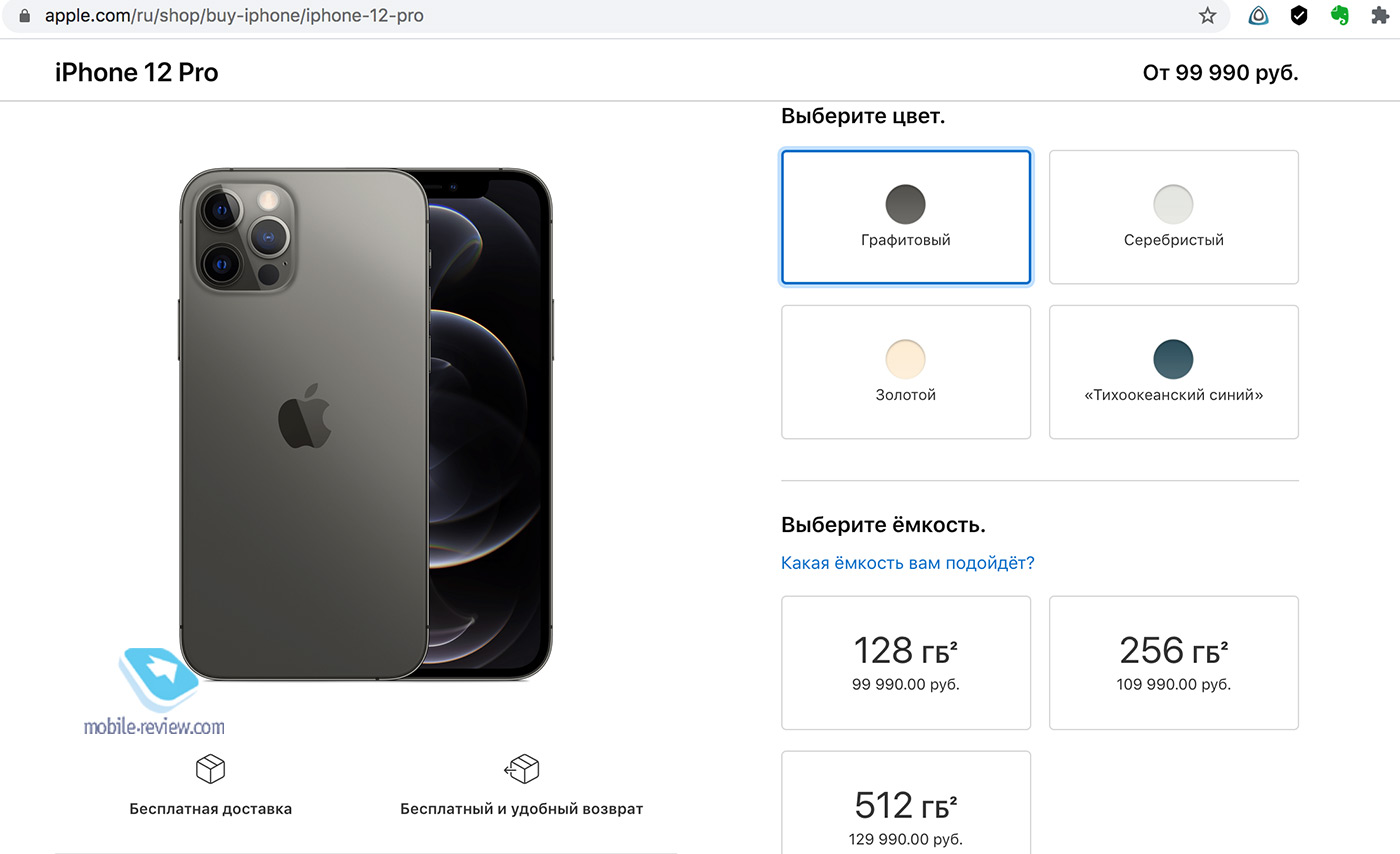This screenshot has width=1400, height=854.
Task: Click the site lock padlock icon
Action: point(25,16)
